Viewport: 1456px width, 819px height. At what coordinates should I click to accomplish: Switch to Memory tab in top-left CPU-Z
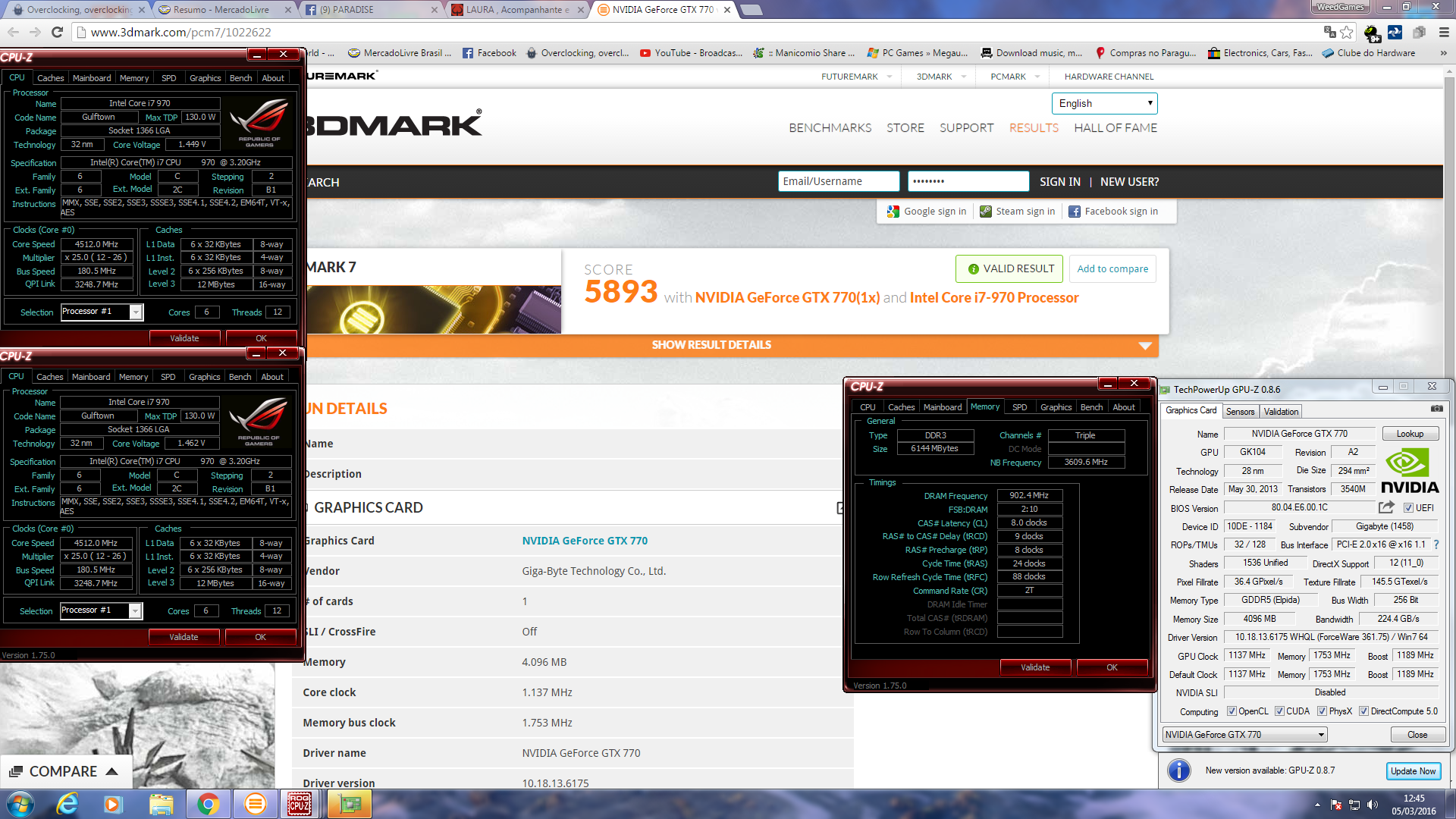pos(134,78)
